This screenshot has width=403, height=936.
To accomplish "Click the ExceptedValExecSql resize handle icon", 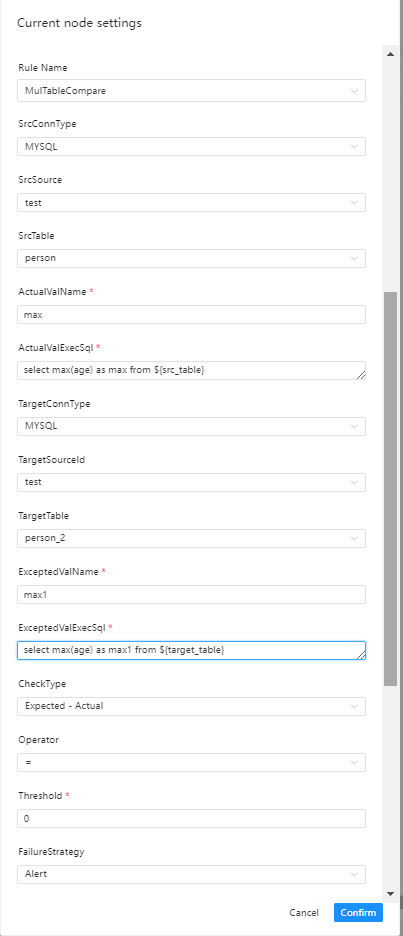I will pos(361,655).
